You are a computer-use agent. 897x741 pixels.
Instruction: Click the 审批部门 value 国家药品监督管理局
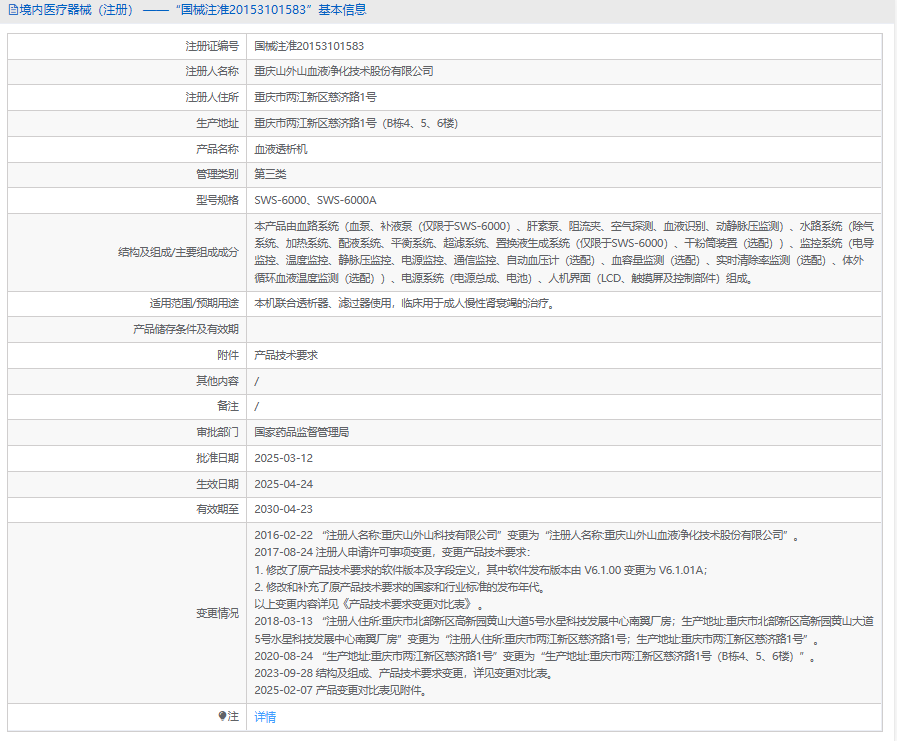[301, 433]
